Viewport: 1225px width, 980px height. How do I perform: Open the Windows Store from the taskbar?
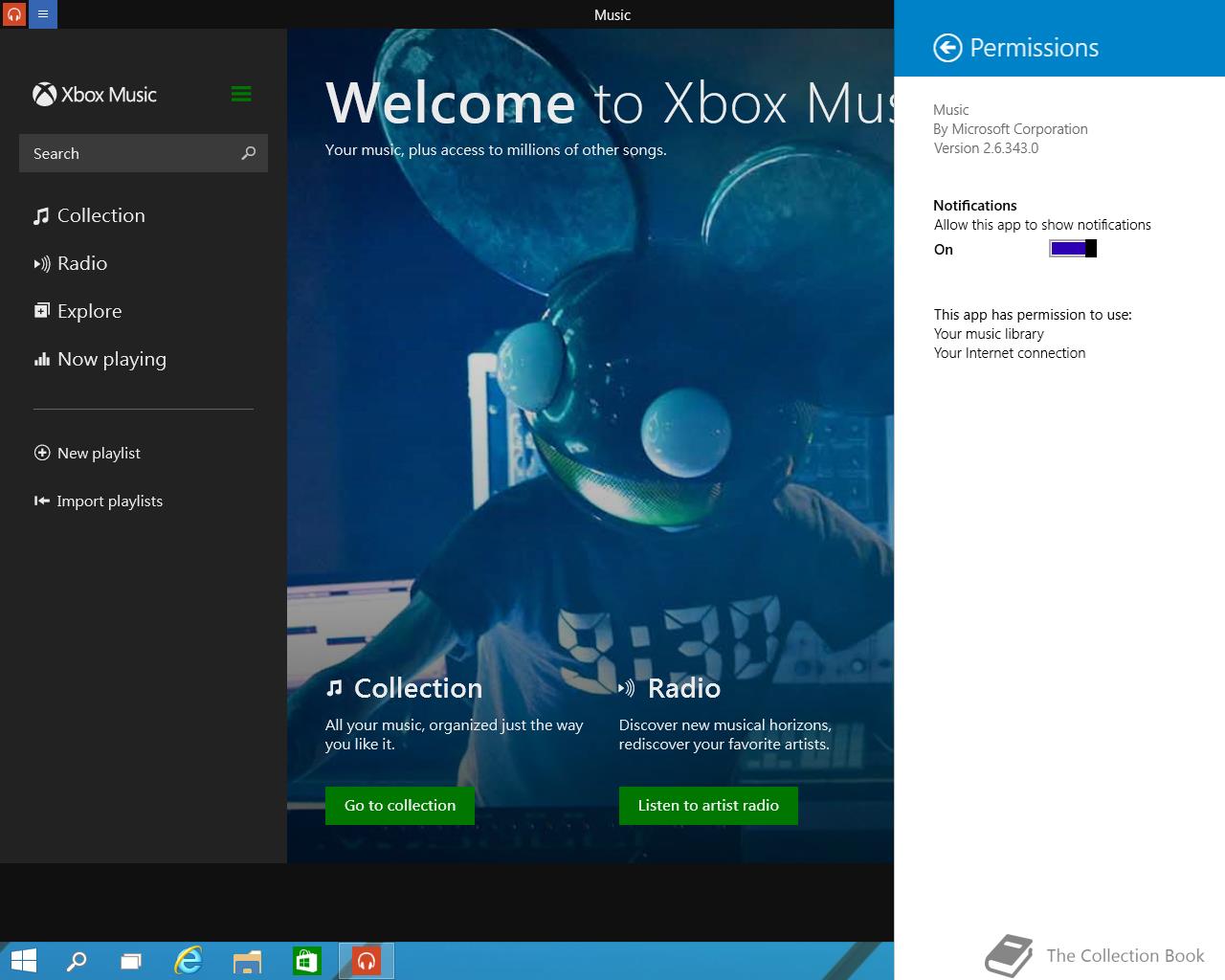click(x=306, y=961)
